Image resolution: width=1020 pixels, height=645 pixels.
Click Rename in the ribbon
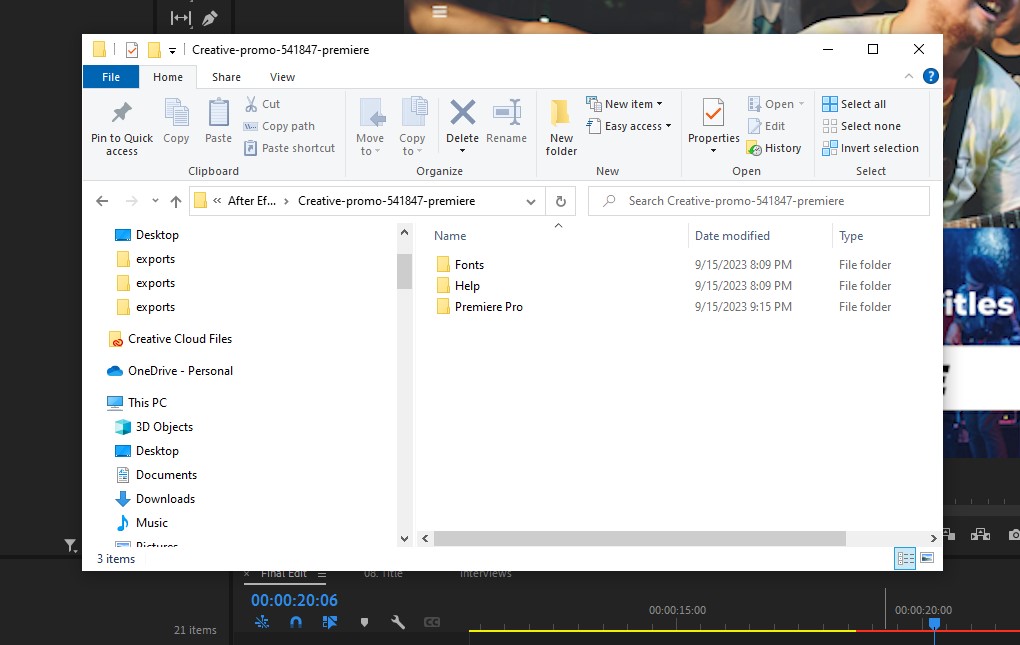point(507,122)
